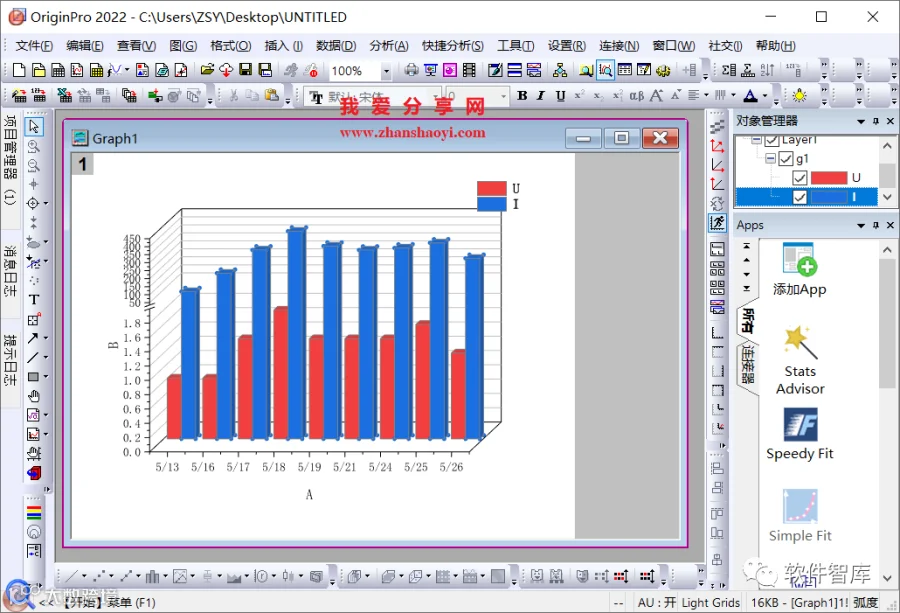Open the 消息日志 side tab
Image resolution: width=900 pixels, height=613 pixels.
coord(10,270)
